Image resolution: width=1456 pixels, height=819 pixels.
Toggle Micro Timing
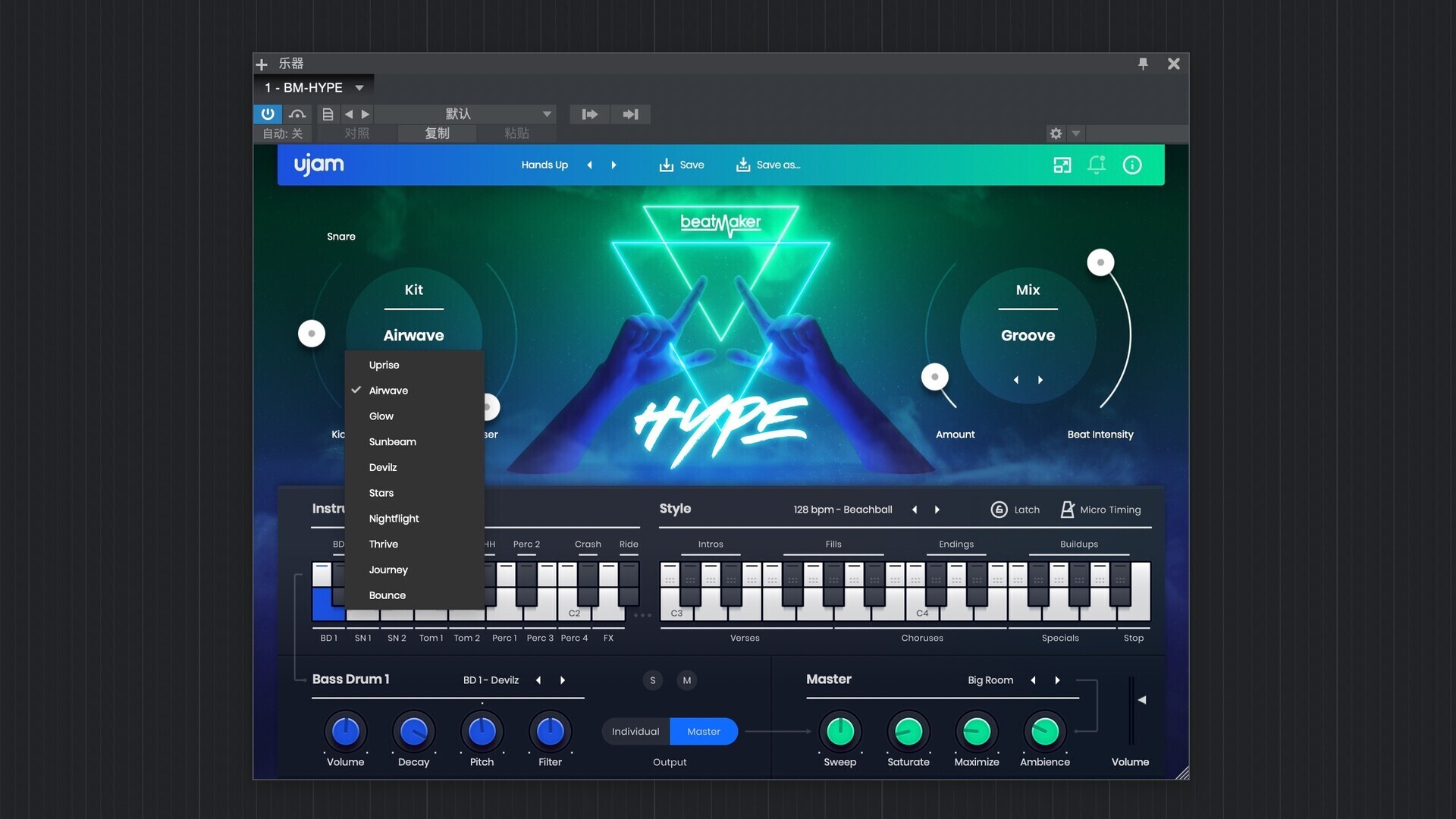pos(1100,510)
